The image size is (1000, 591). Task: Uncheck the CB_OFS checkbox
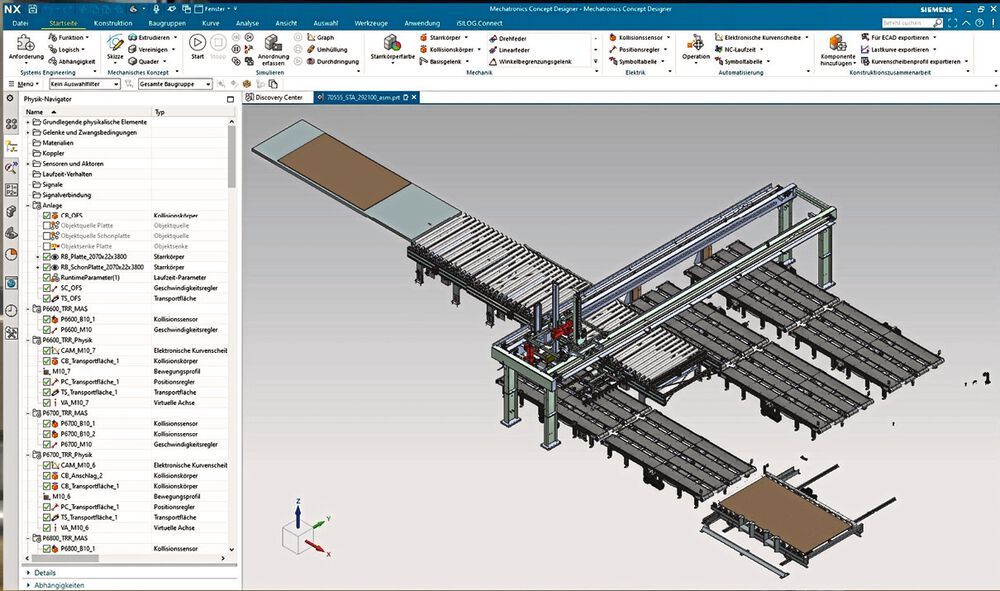(47, 215)
